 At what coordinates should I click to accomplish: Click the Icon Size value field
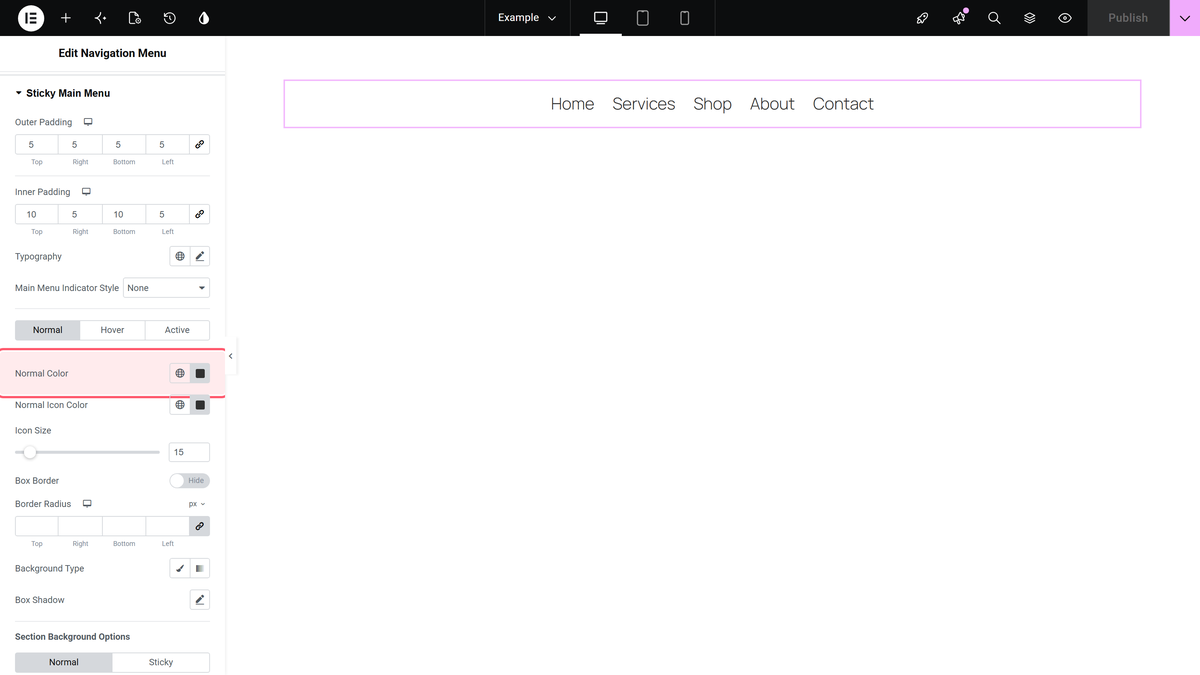[189, 452]
